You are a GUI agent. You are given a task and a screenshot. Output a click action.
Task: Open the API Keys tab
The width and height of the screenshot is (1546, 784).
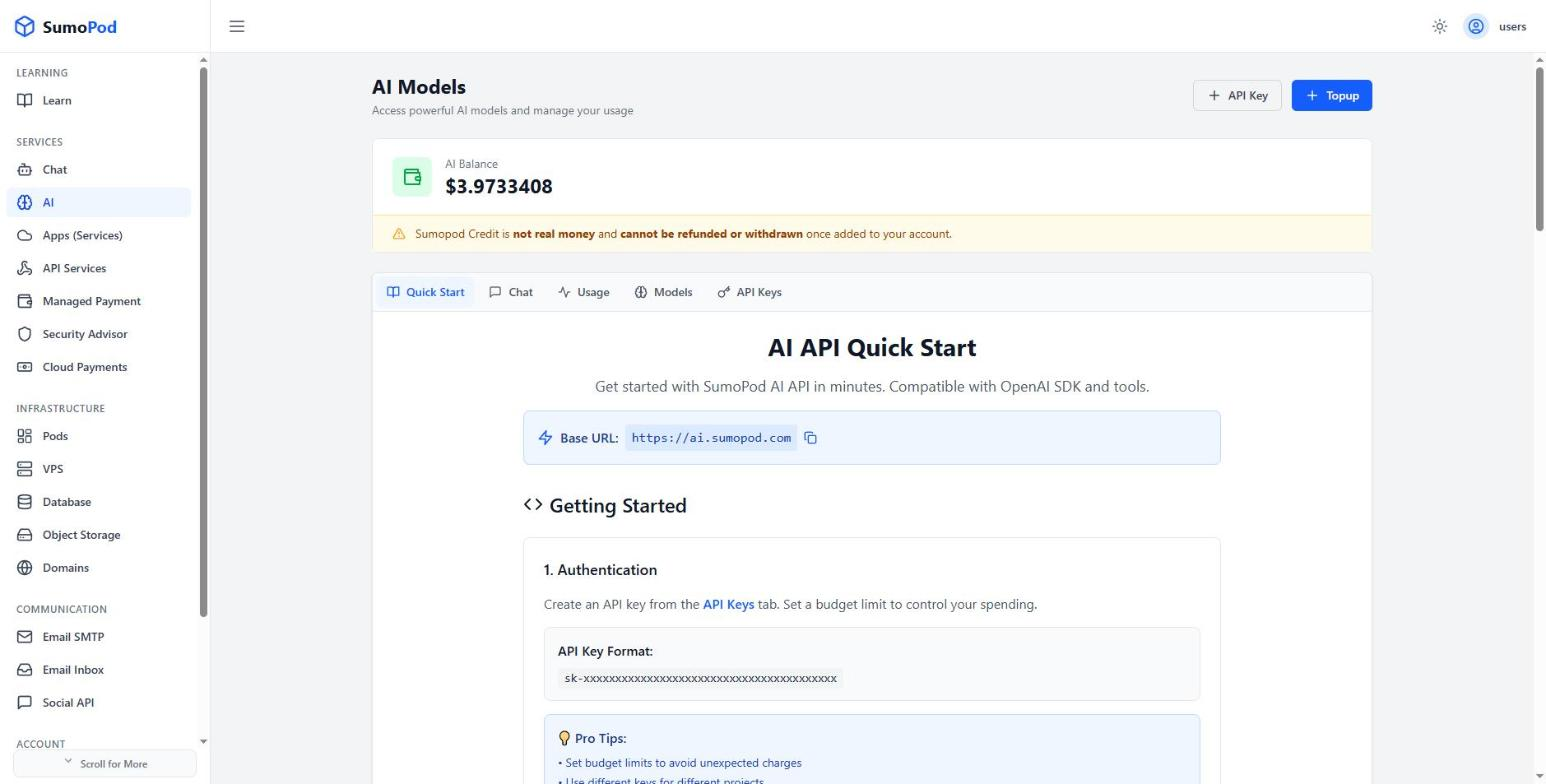point(750,292)
